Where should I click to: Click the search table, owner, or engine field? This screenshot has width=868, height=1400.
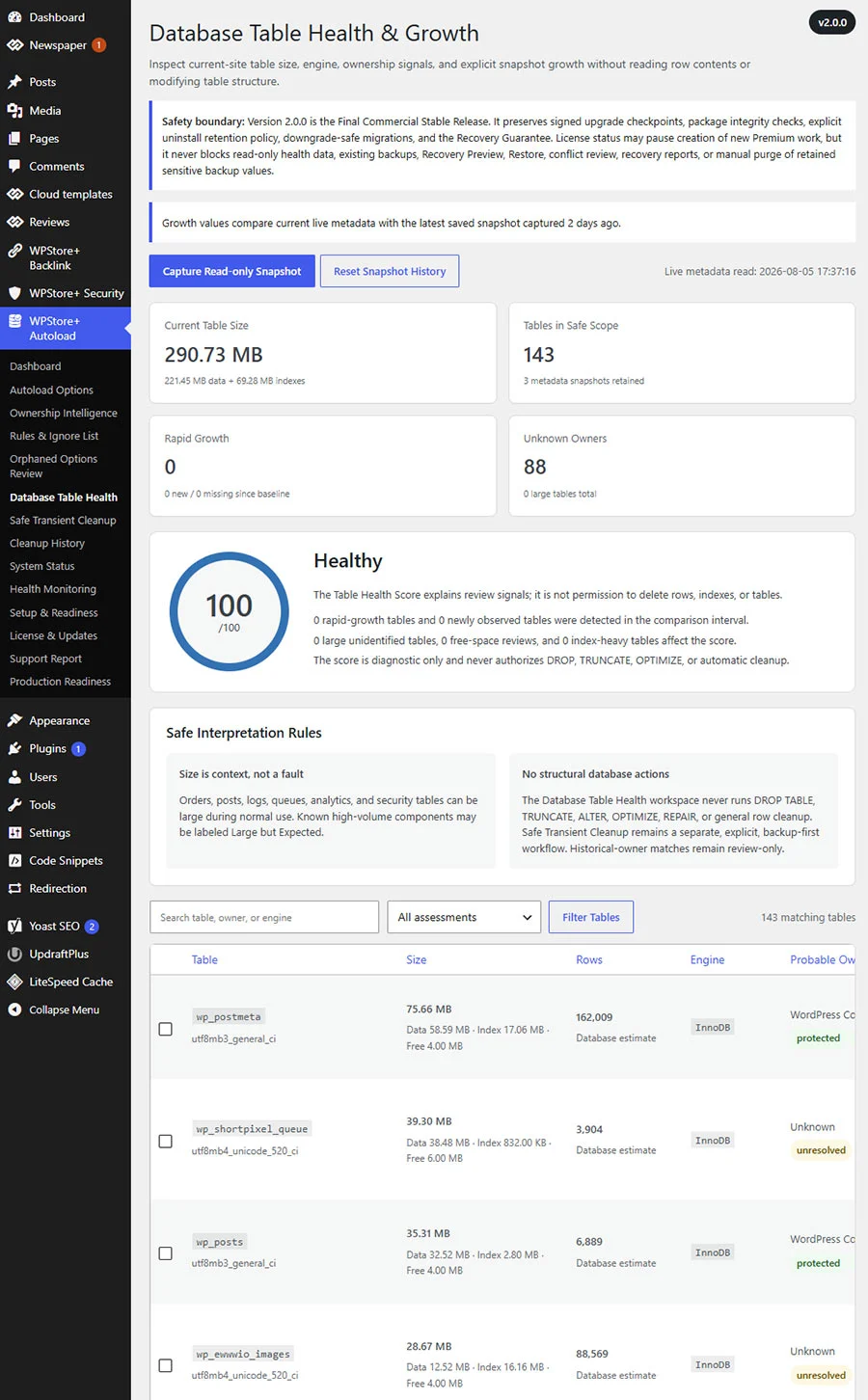coord(264,917)
